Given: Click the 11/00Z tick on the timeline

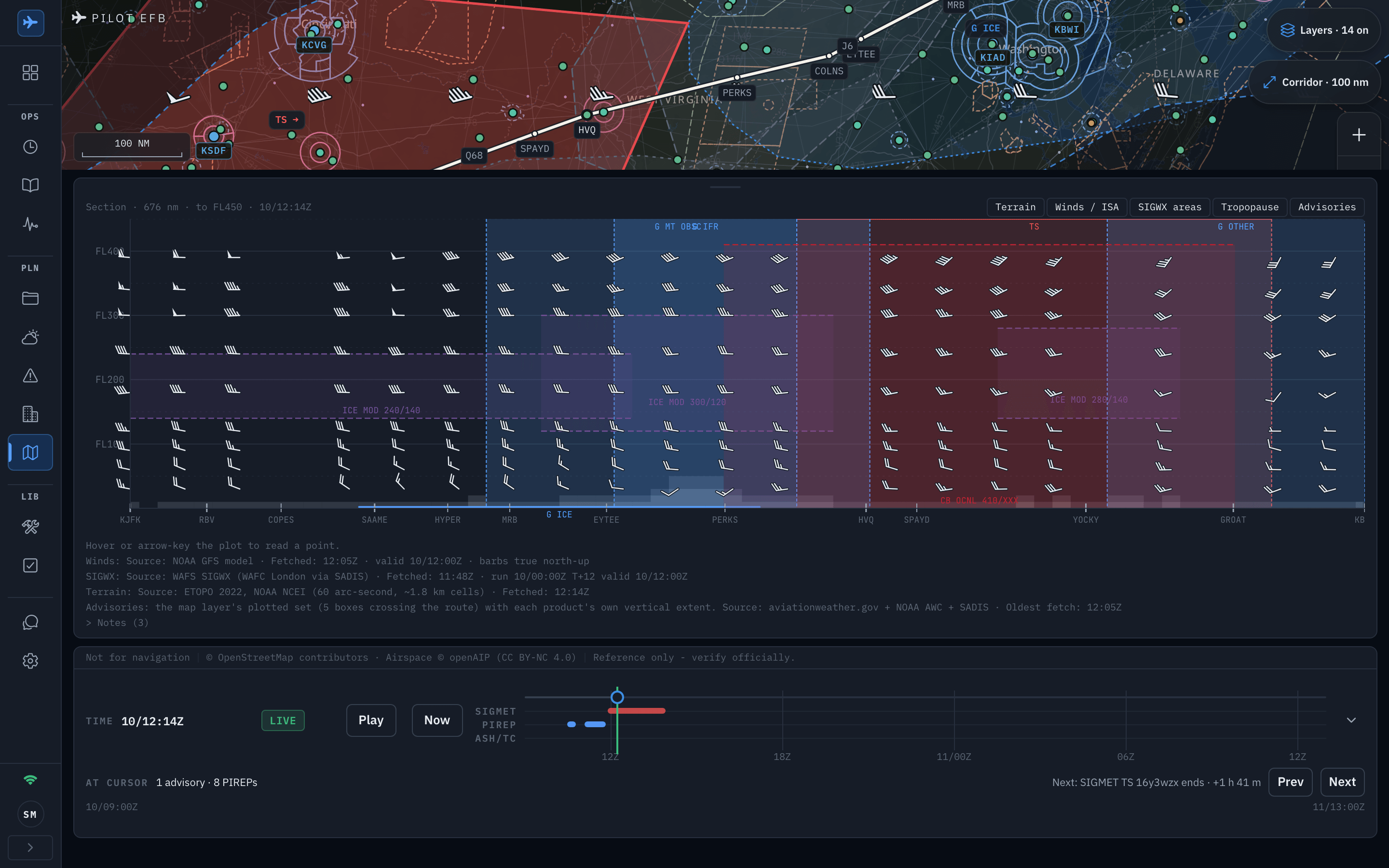Looking at the screenshot, I should coord(954,757).
